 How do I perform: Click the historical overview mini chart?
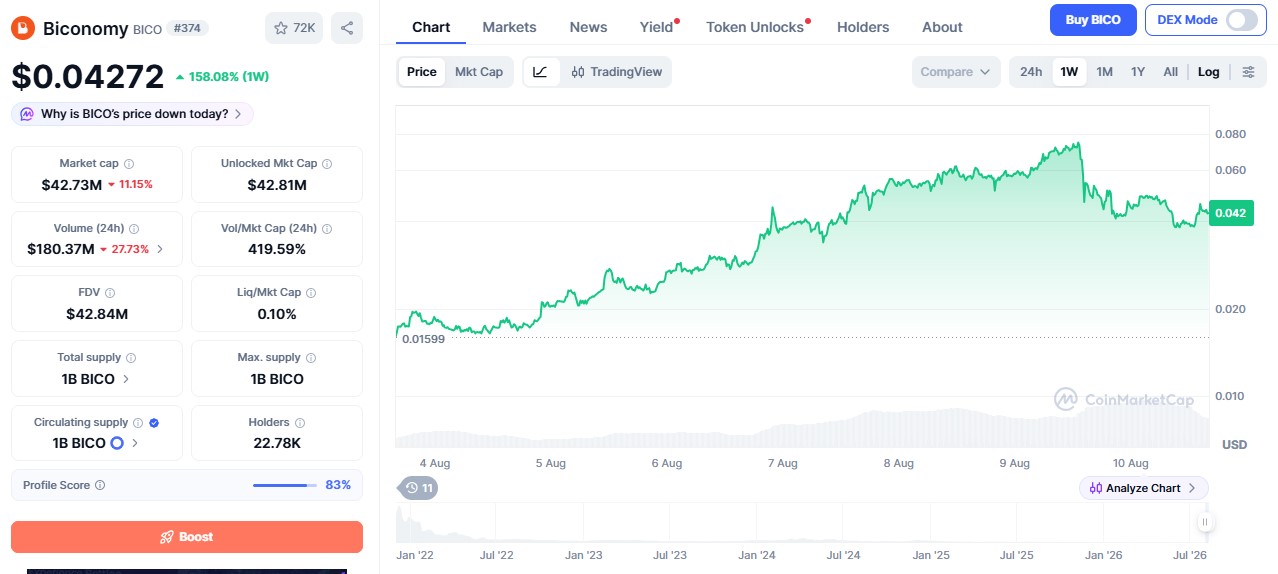(x=800, y=522)
